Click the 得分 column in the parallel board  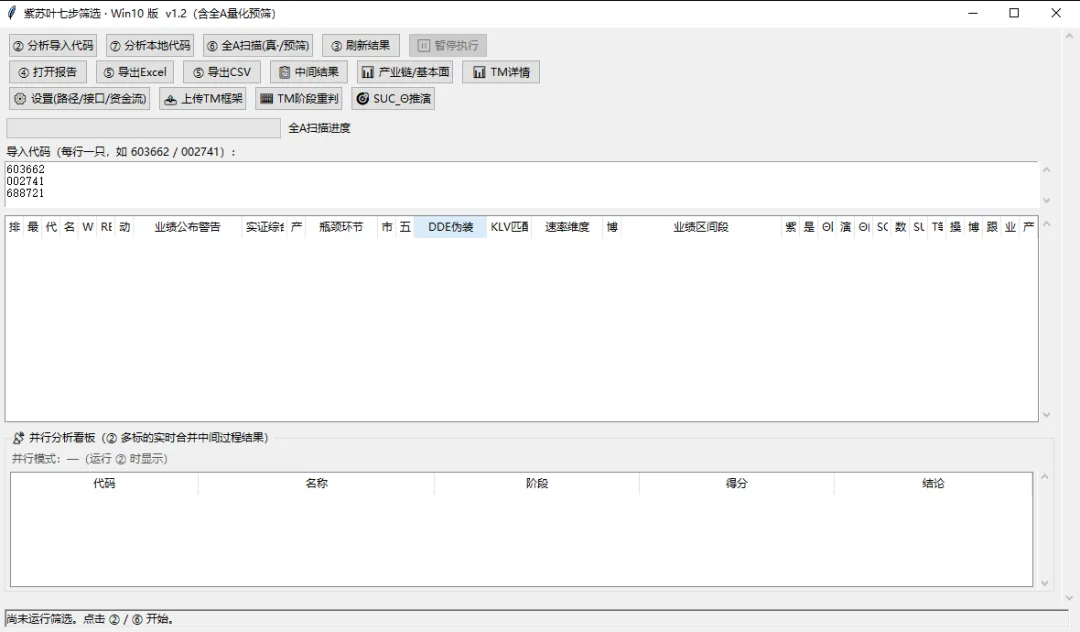[x=736, y=483]
